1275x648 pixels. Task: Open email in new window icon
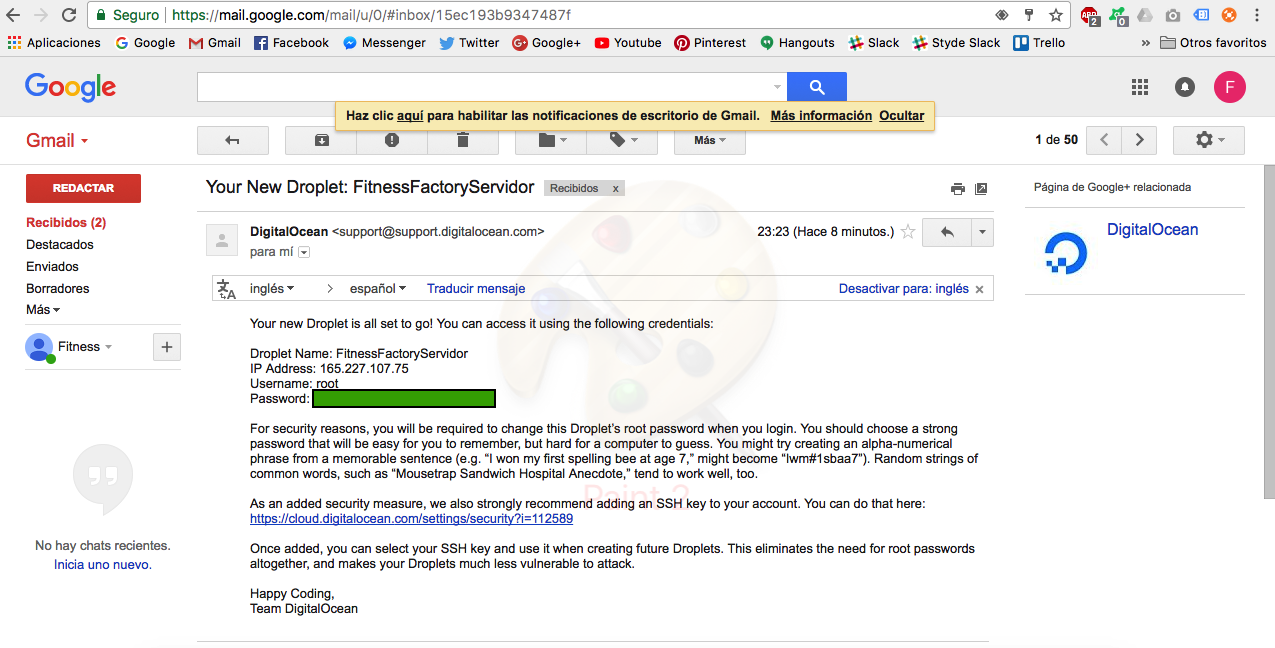pyautogui.click(x=981, y=189)
